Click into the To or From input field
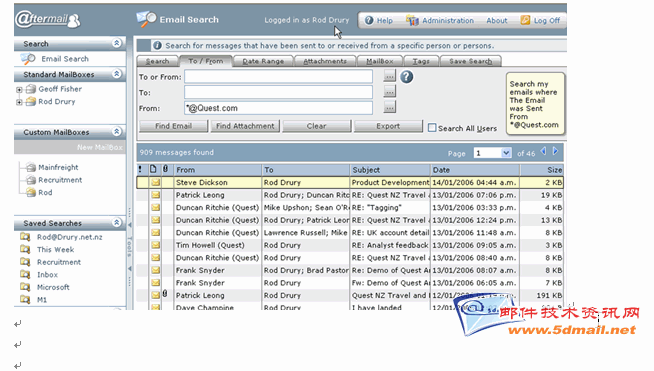654x371 pixels. [x=279, y=77]
